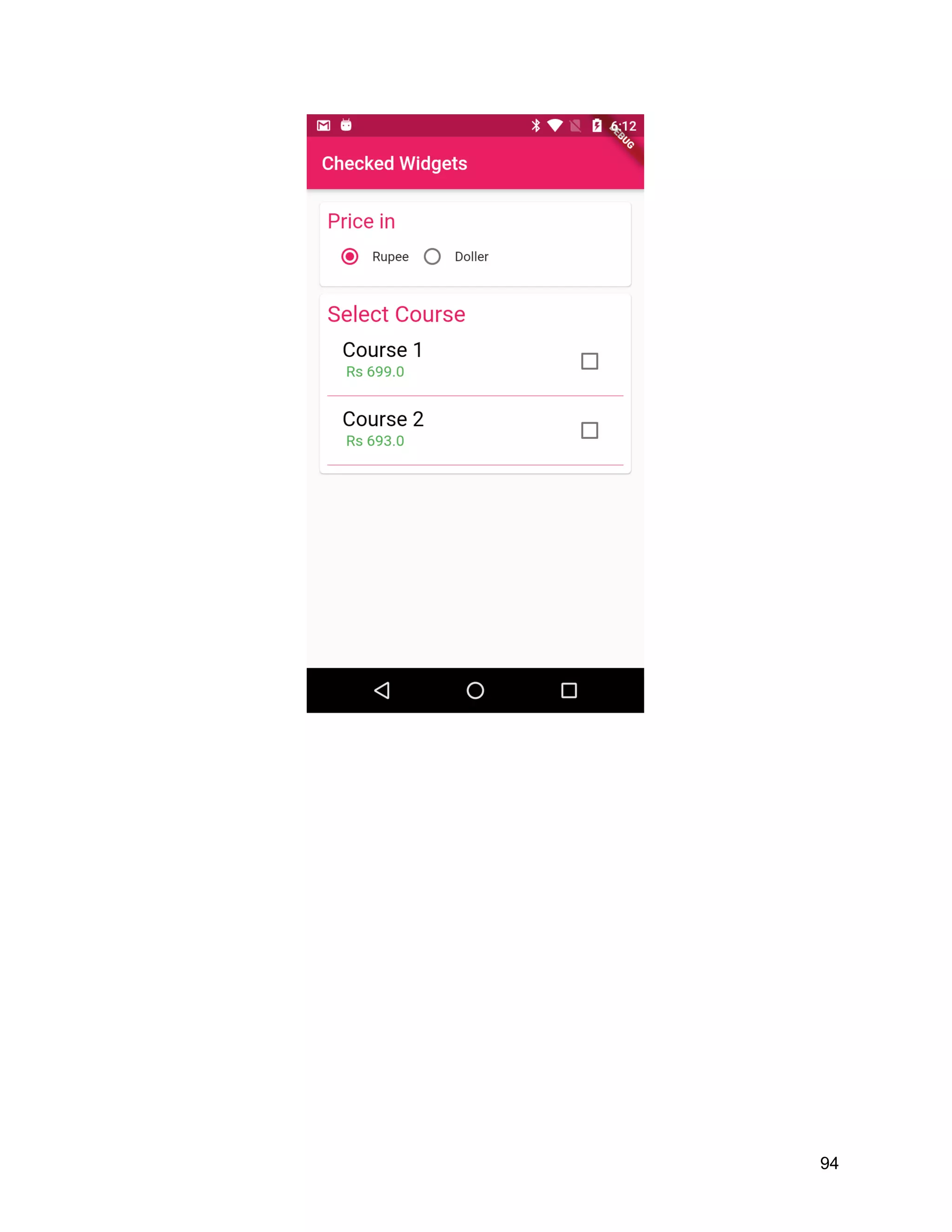Tap the Android home circle icon

click(x=476, y=690)
